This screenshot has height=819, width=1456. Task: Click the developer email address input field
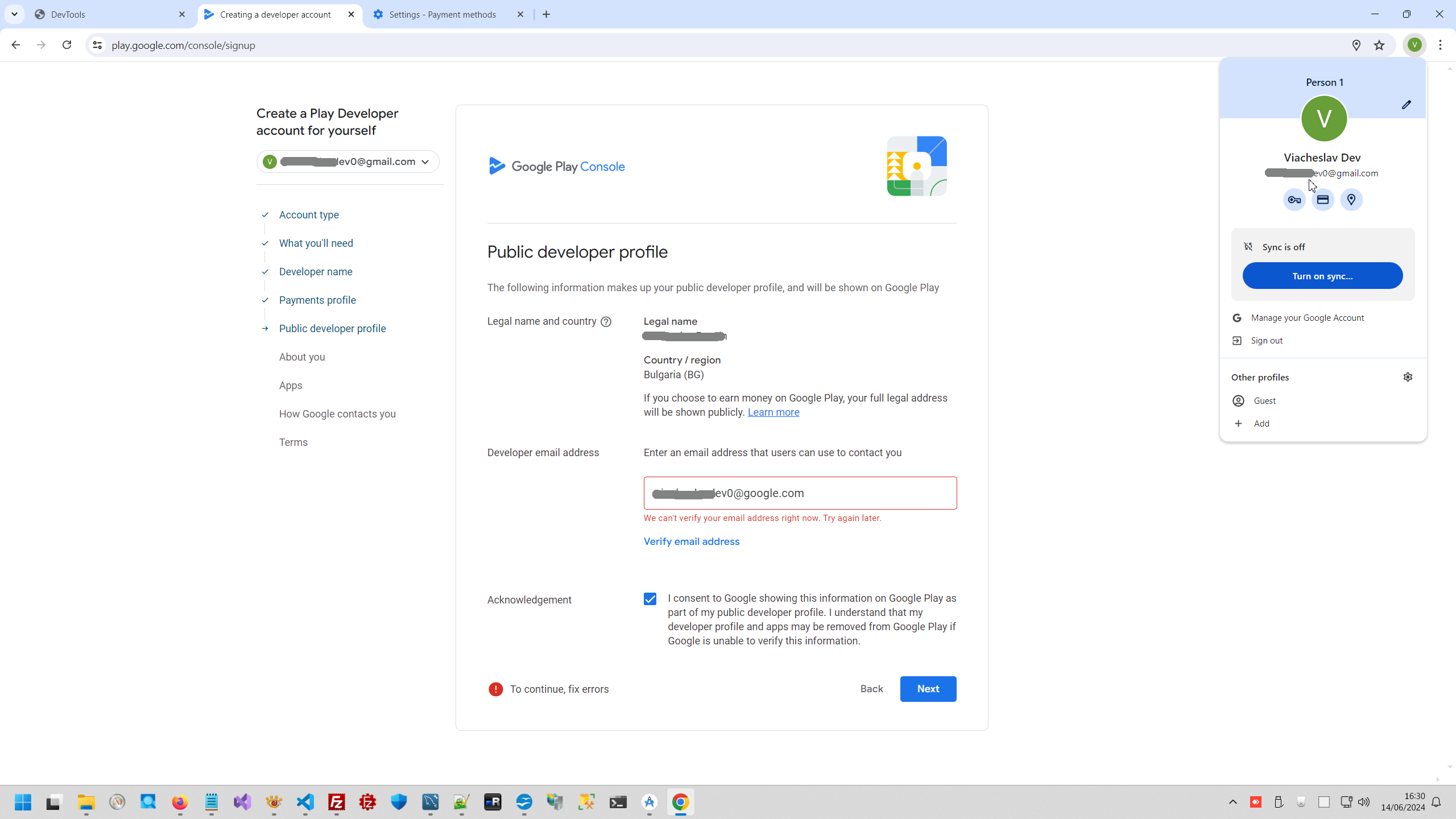[x=800, y=493]
